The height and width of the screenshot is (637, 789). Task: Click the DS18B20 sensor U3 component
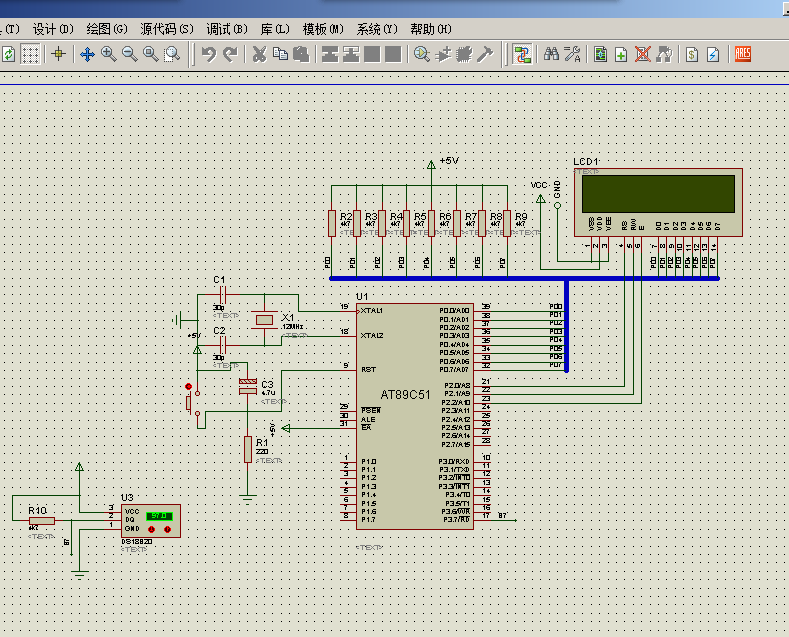pyautogui.click(x=151, y=521)
